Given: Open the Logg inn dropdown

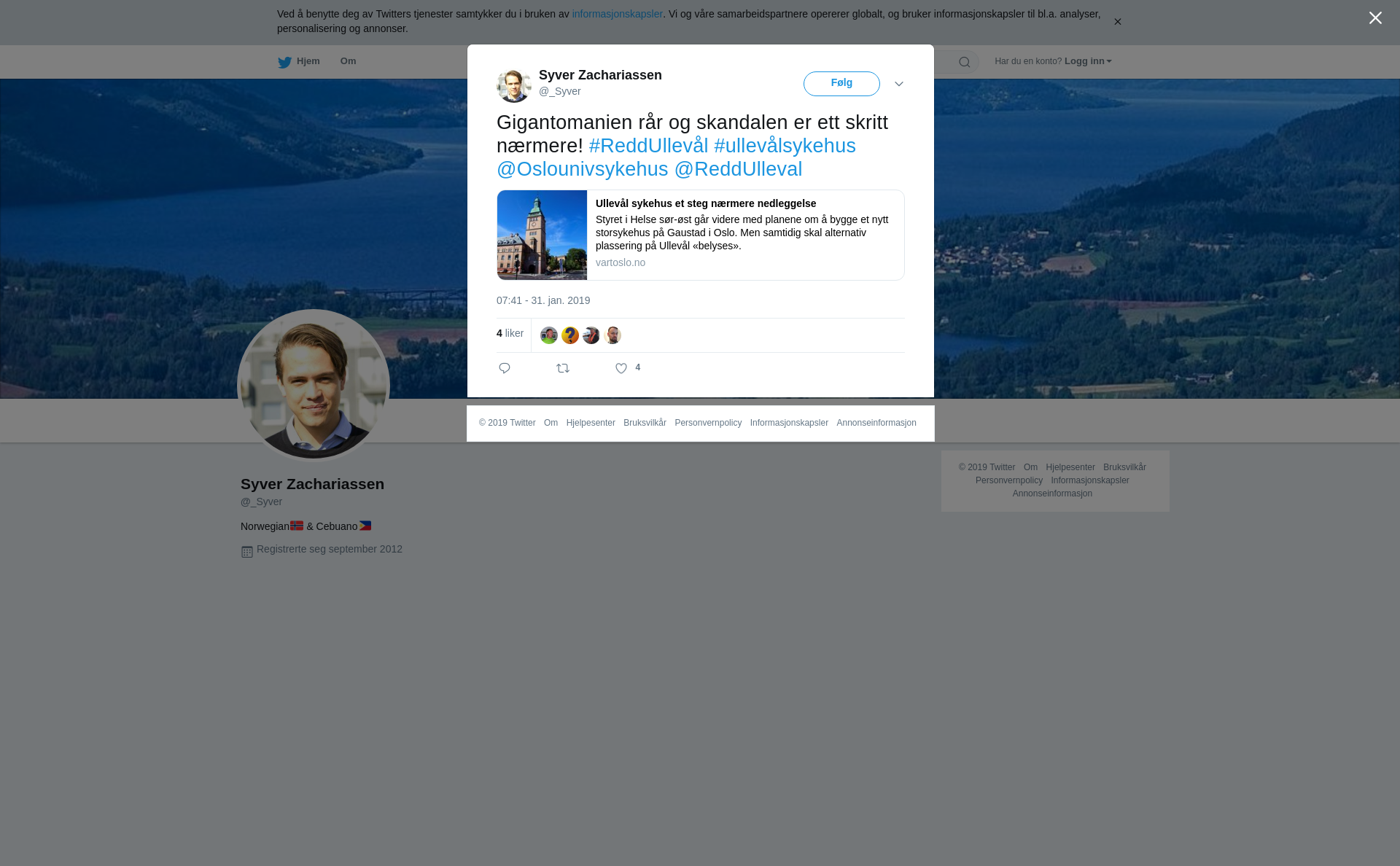Looking at the screenshot, I should 1088,61.
